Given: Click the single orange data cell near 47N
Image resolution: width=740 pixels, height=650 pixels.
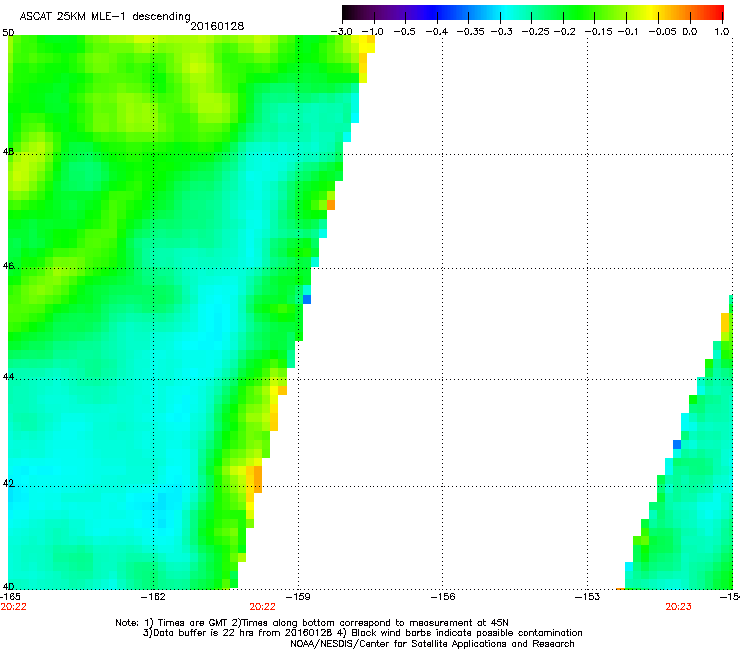Looking at the screenshot, I should tap(331, 205).
